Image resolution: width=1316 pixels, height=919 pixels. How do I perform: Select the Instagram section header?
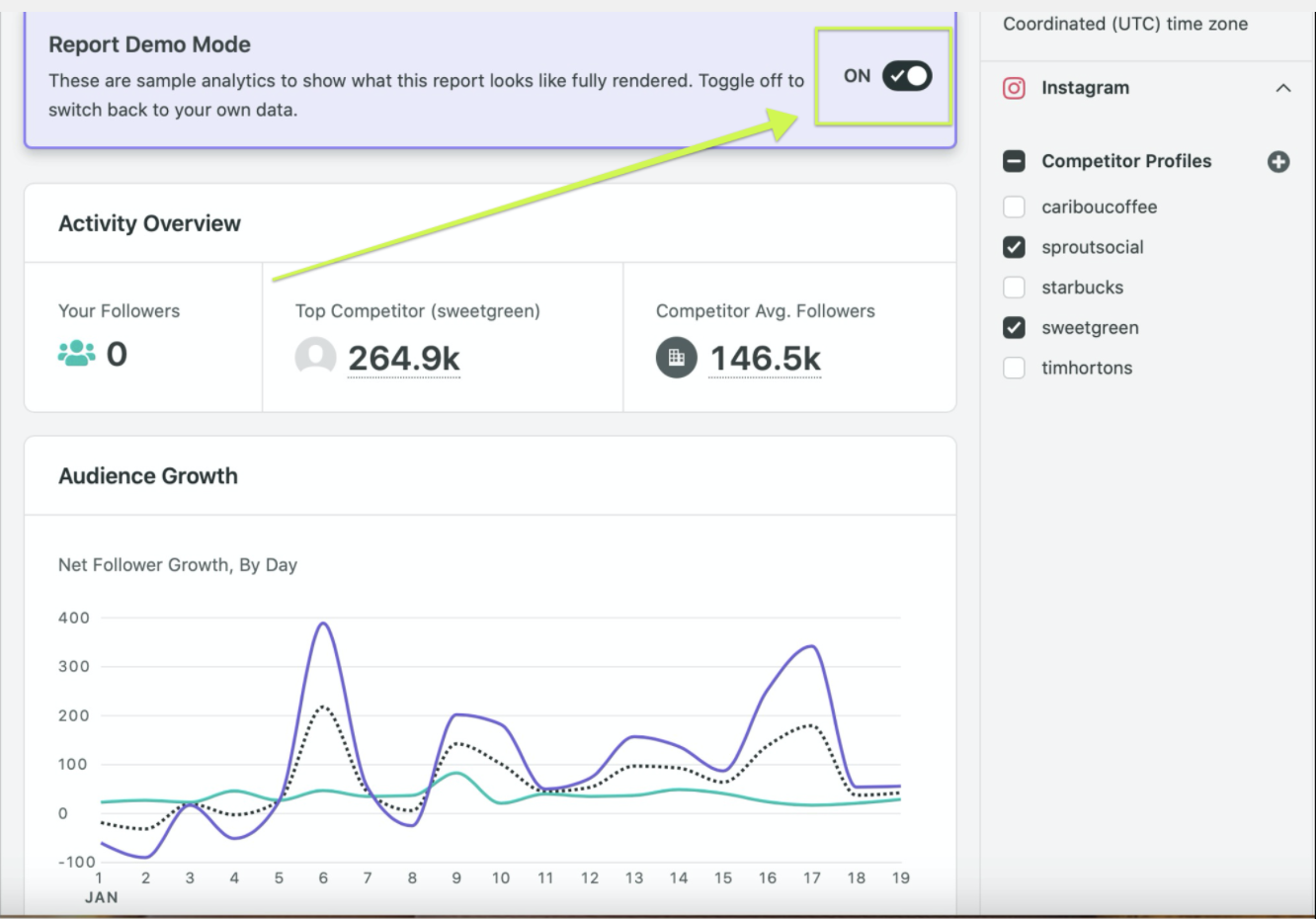(1085, 88)
